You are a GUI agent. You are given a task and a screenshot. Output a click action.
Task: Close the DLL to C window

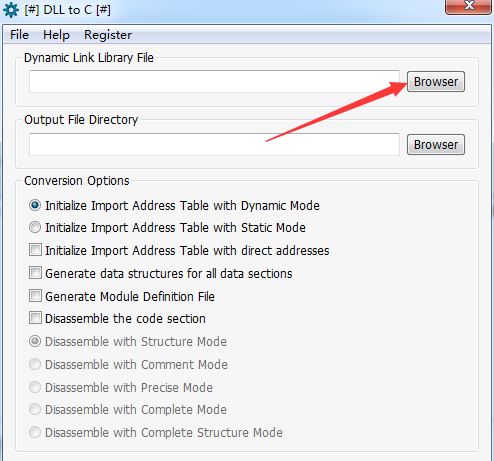469,6
